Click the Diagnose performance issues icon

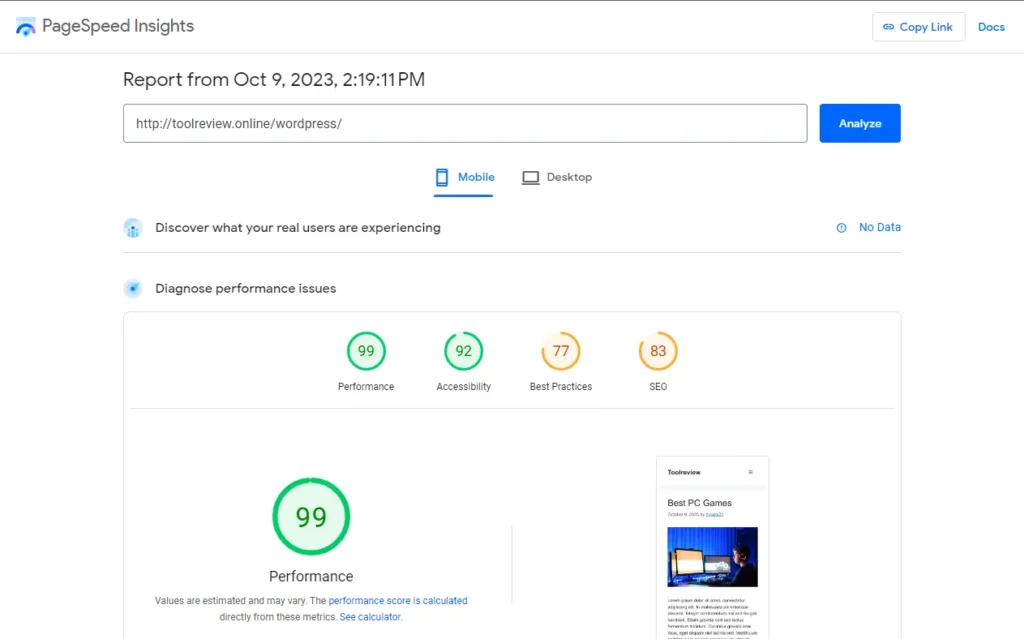[133, 288]
